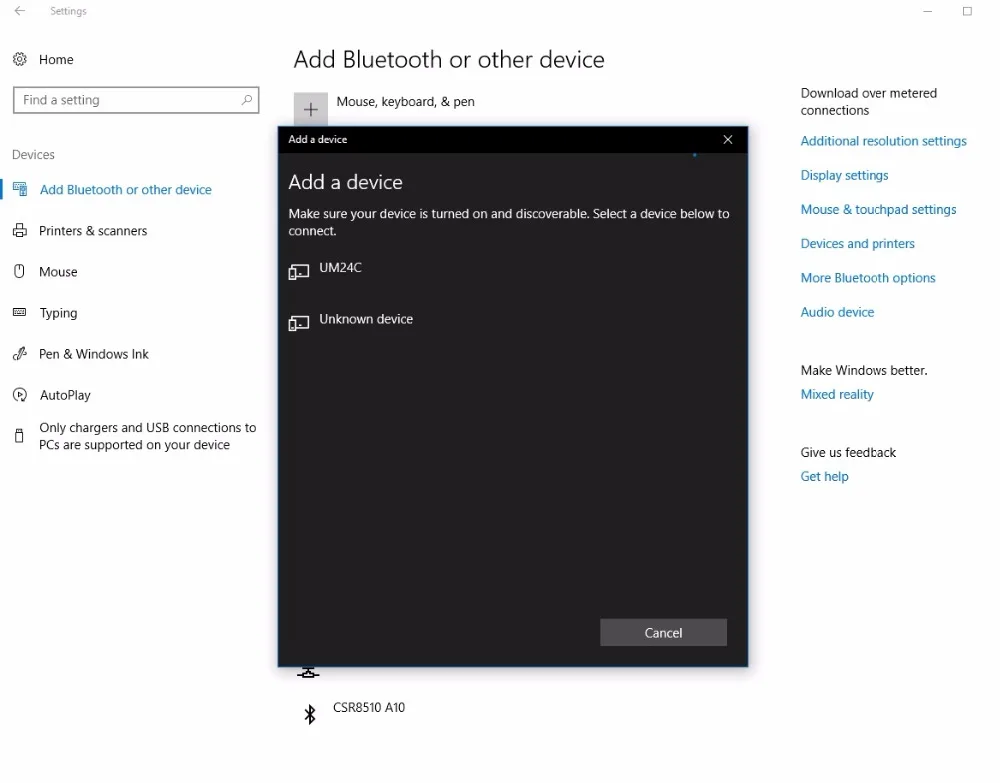This screenshot has width=1000, height=783.
Task: Click the search magnifier icon
Action: click(x=247, y=99)
